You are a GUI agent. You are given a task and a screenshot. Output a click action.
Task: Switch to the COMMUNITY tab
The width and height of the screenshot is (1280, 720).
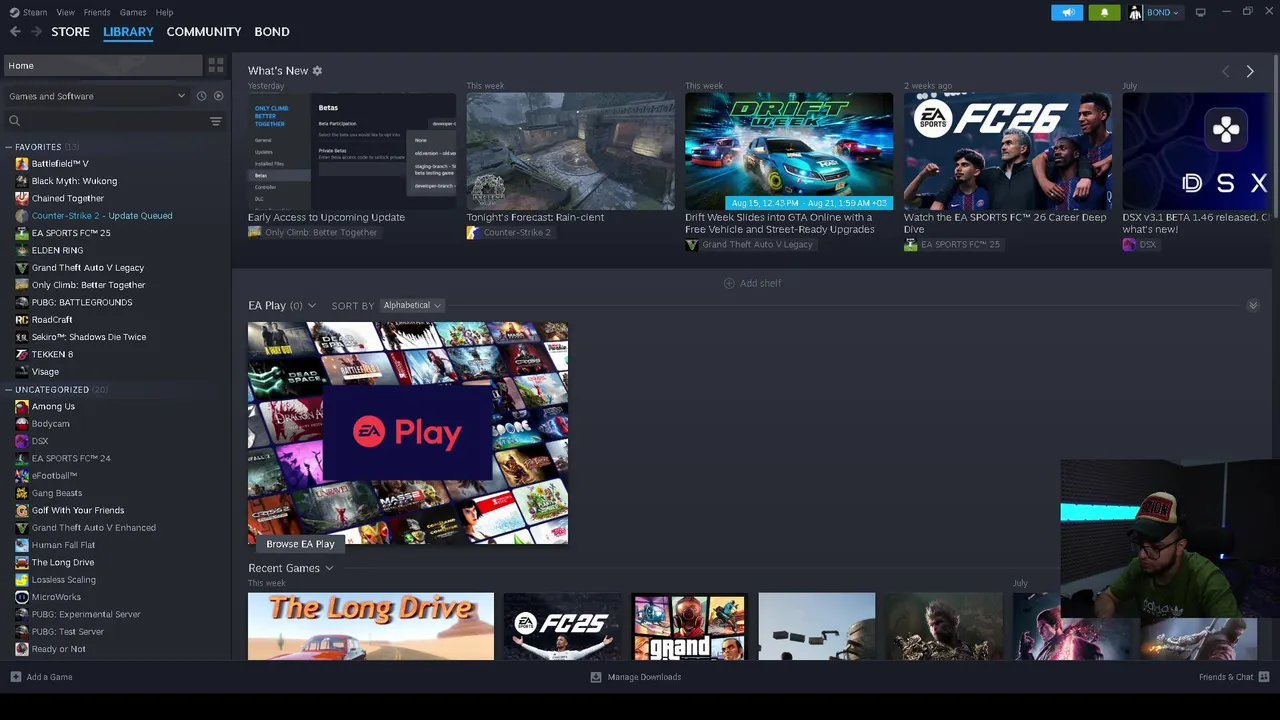pos(204,32)
